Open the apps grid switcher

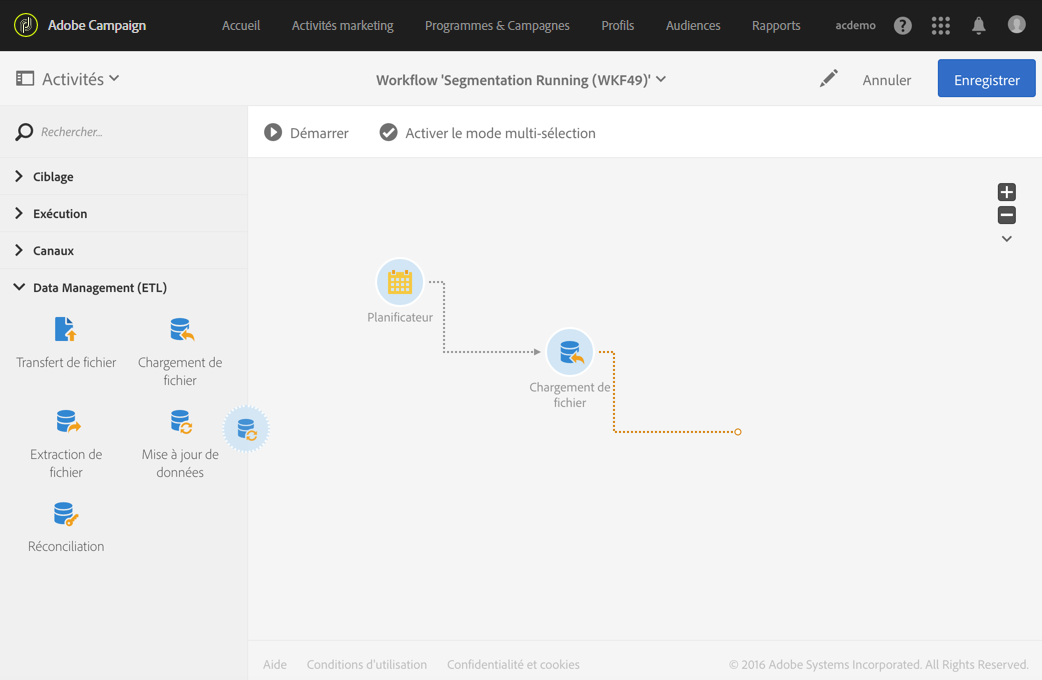click(941, 26)
